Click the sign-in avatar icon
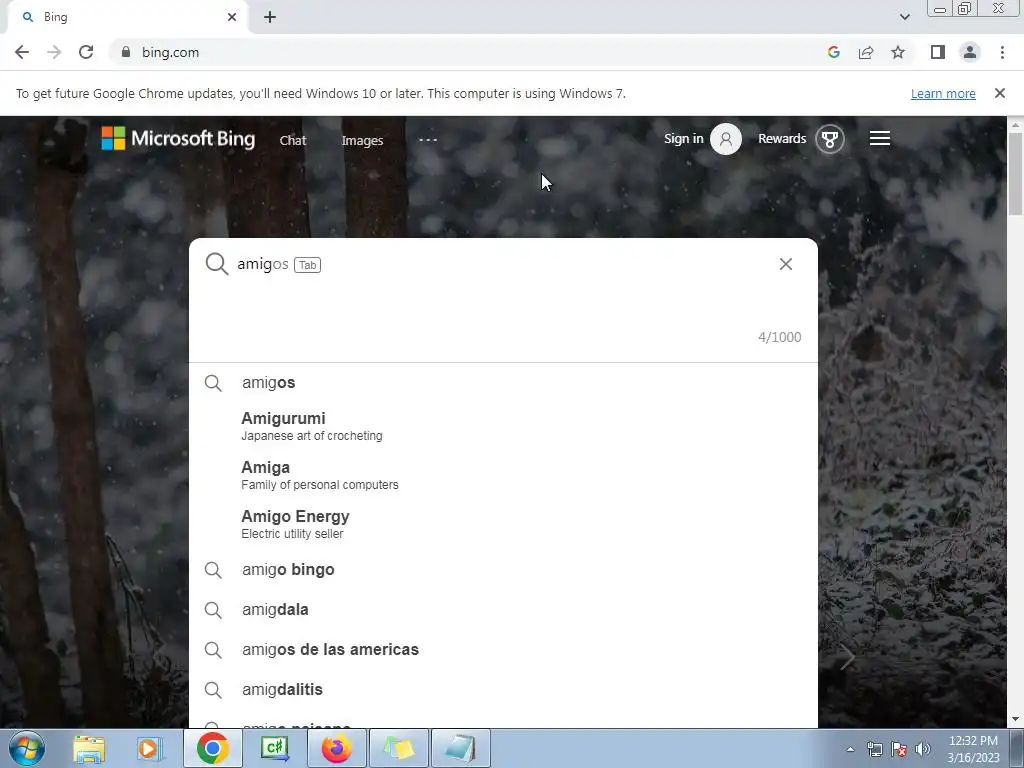This screenshot has width=1024, height=768. [x=726, y=138]
